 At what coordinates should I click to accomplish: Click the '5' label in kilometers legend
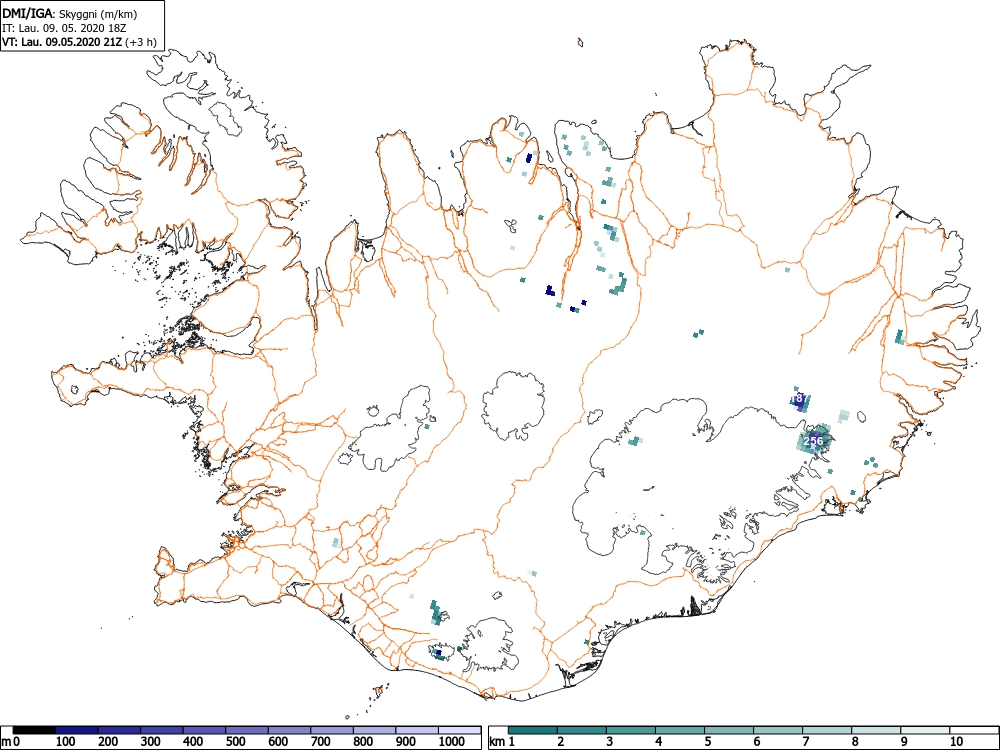point(708,742)
